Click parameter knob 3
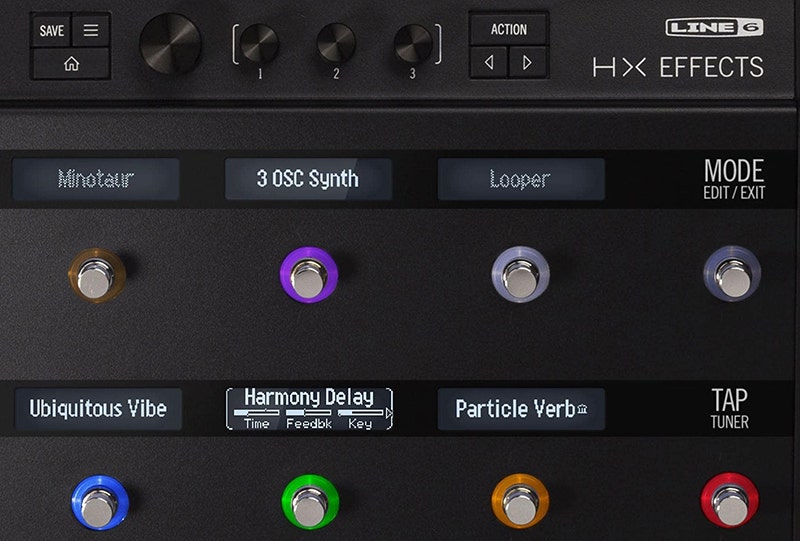The width and height of the screenshot is (800, 541). click(x=413, y=44)
